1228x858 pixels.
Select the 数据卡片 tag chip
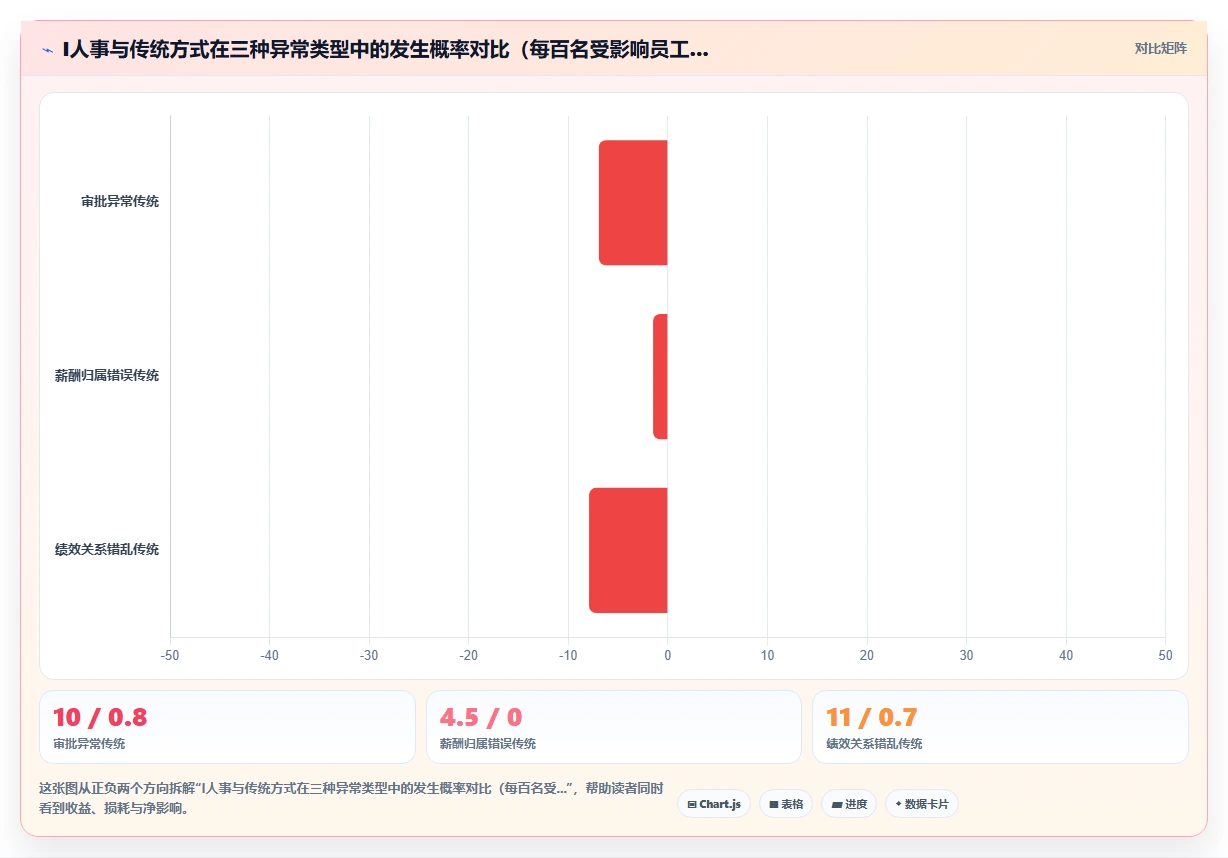coord(922,804)
